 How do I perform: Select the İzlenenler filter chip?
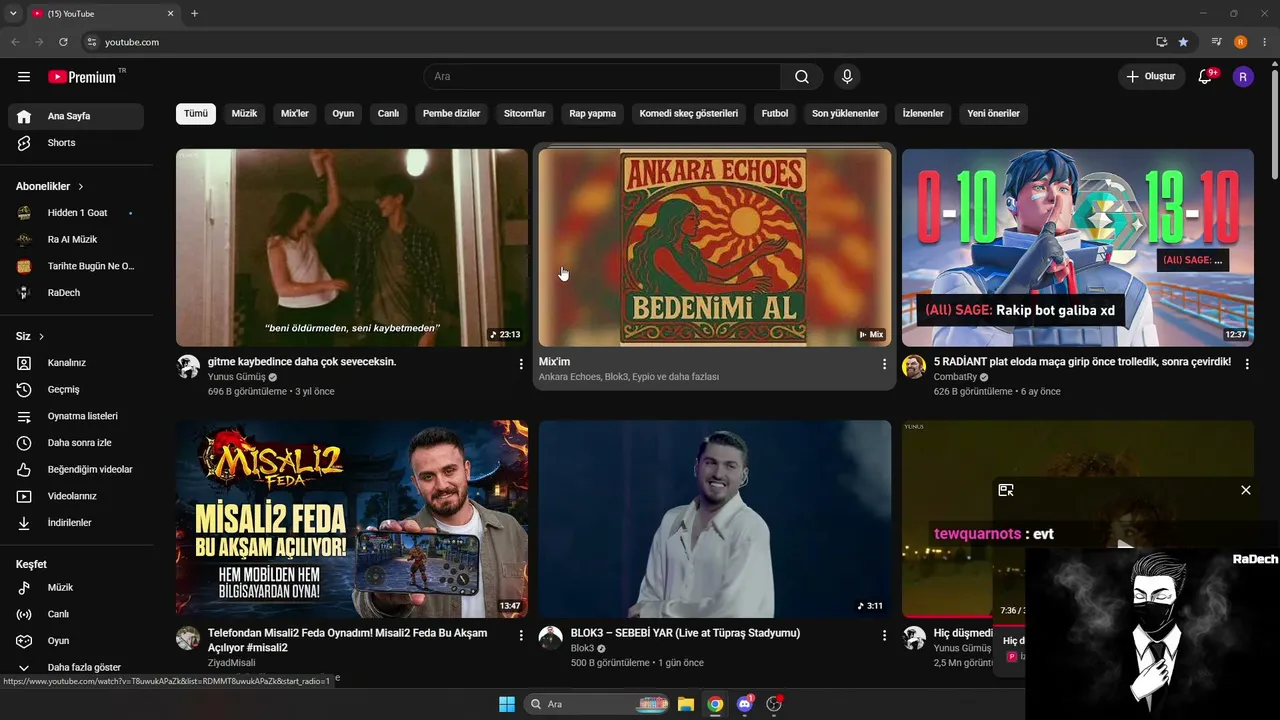pos(923,114)
